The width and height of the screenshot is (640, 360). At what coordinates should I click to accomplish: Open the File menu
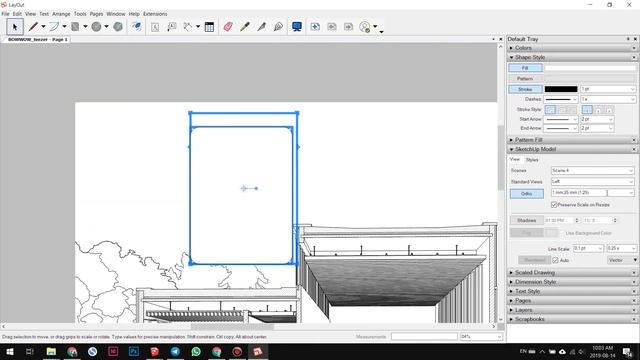point(5,14)
